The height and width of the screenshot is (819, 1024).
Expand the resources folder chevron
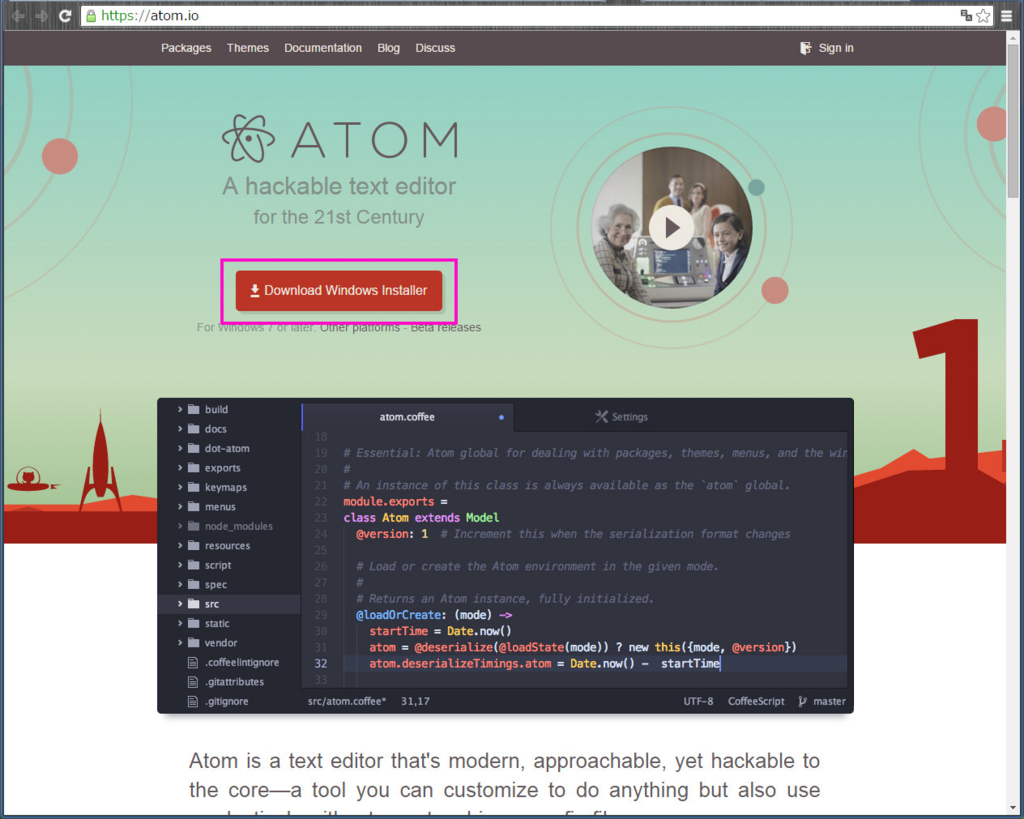click(x=180, y=545)
